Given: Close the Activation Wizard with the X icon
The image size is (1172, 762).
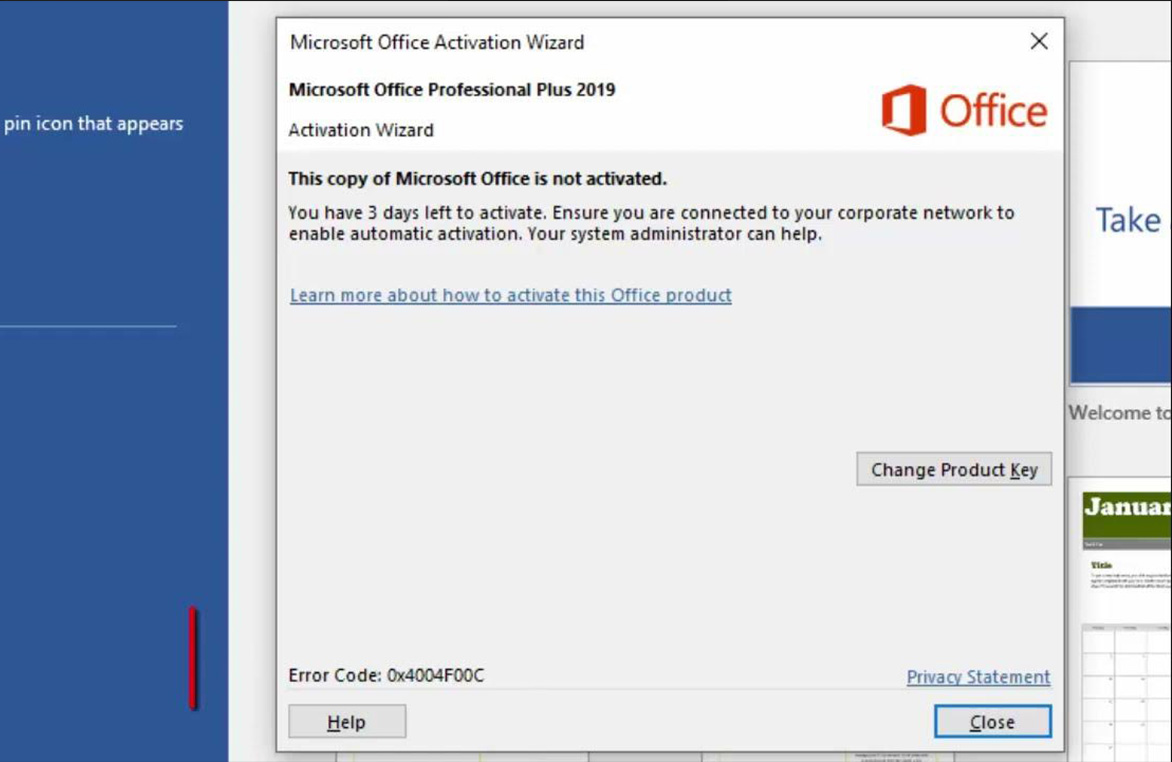Looking at the screenshot, I should tap(1038, 42).
